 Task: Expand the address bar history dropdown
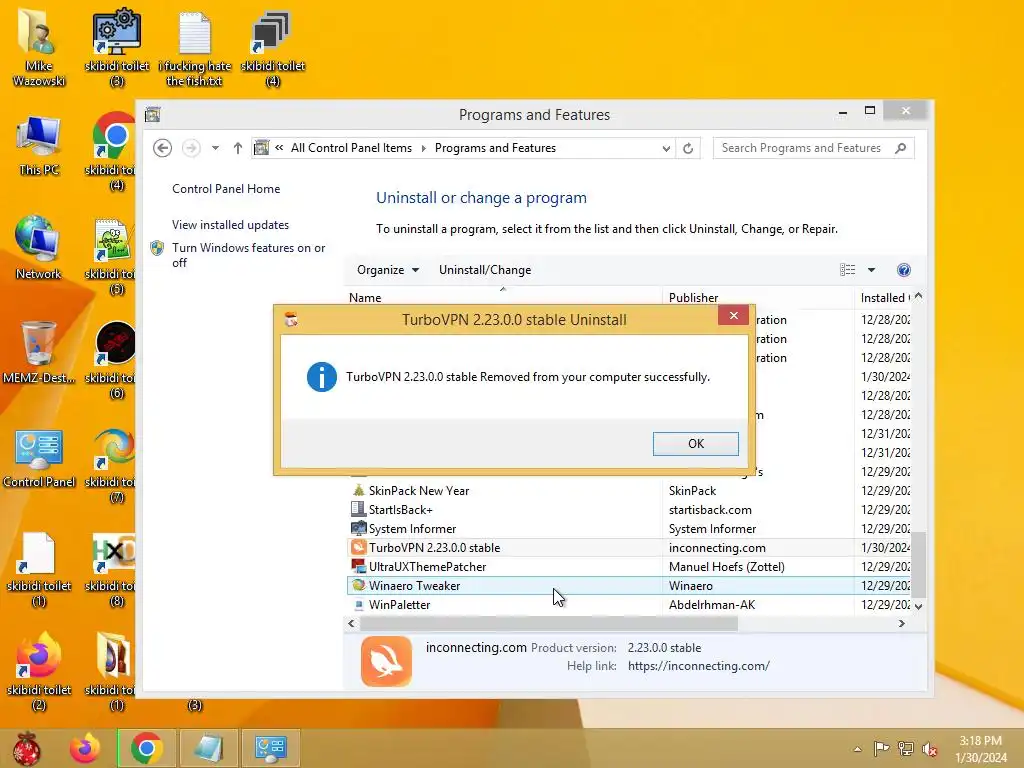(x=665, y=148)
